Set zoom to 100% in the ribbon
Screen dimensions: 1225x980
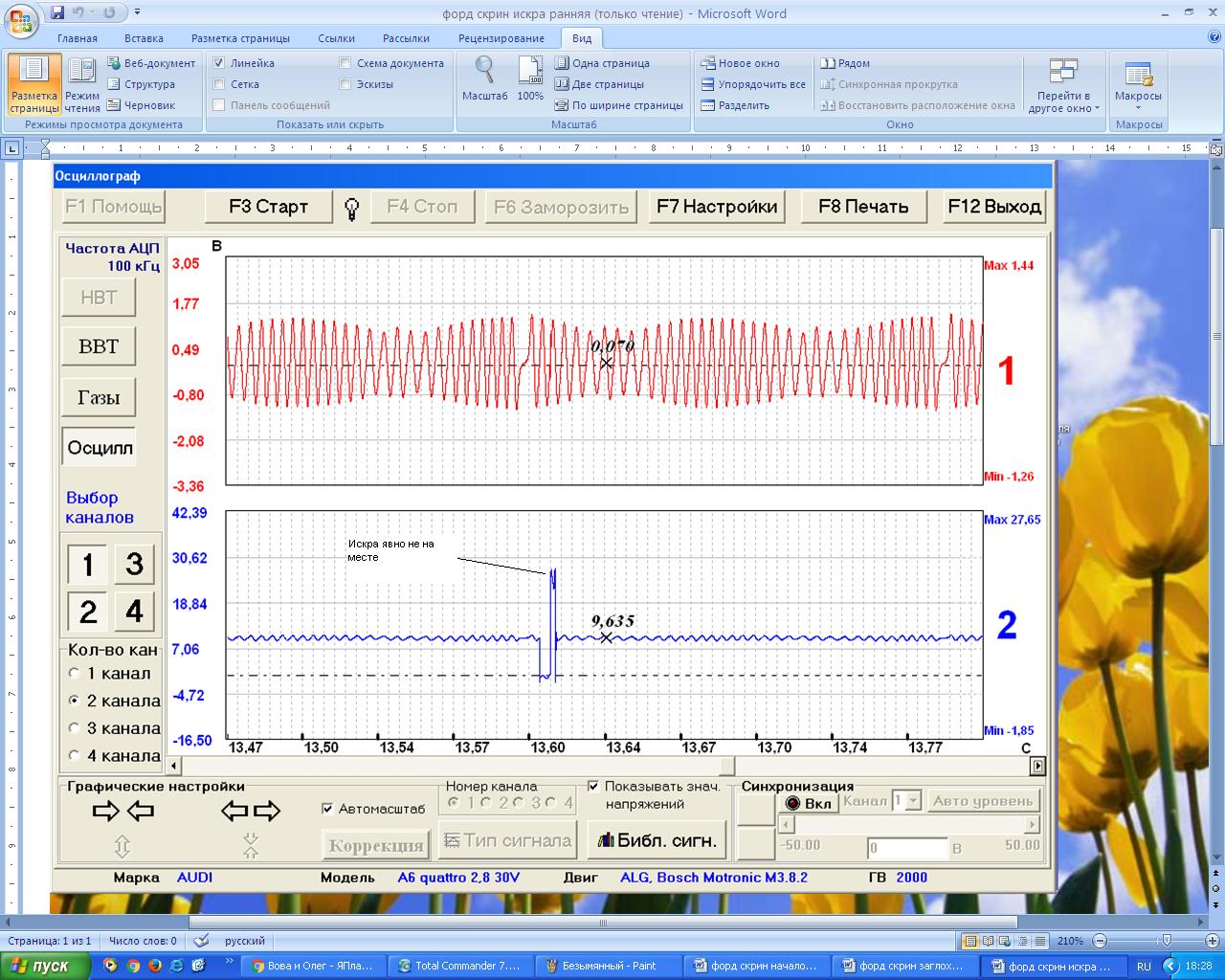pos(530,79)
